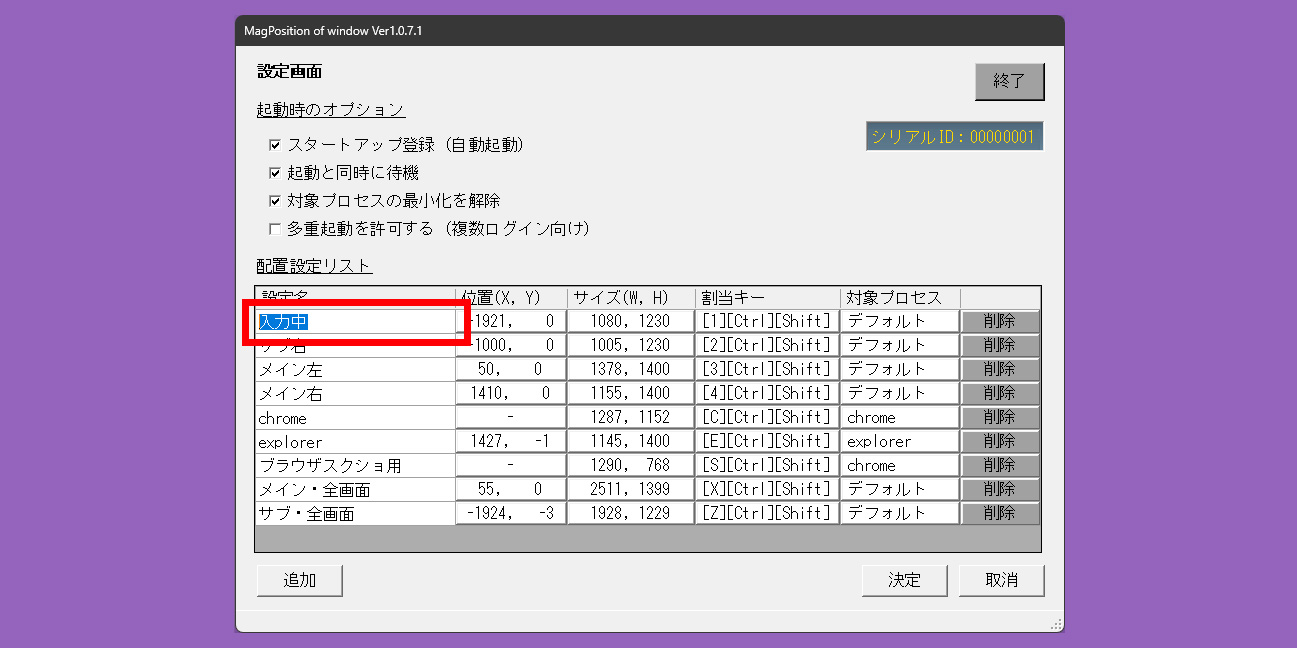Enable 多重起動を許可する checkbox

point(275,229)
